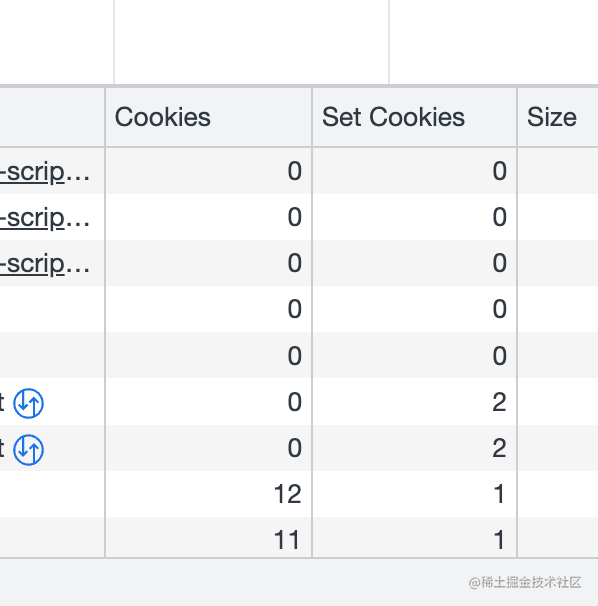598x606 pixels.
Task: Click Set Cookies cell in first '-scrip…' row
Action: pyautogui.click(x=414, y=171)
